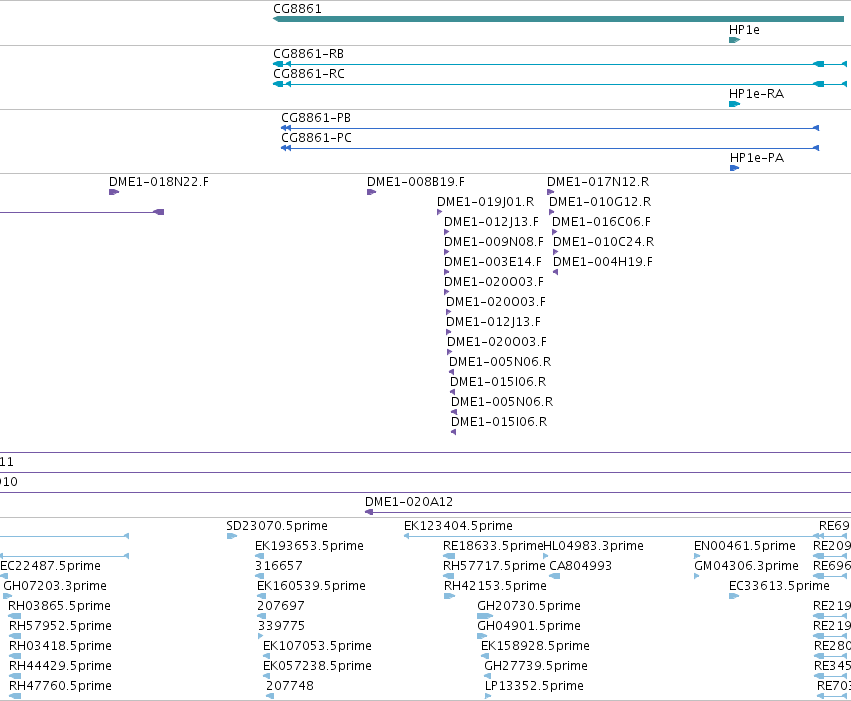
Task: Click the DME1-010G12.R feature label
Action: [600, 202]
